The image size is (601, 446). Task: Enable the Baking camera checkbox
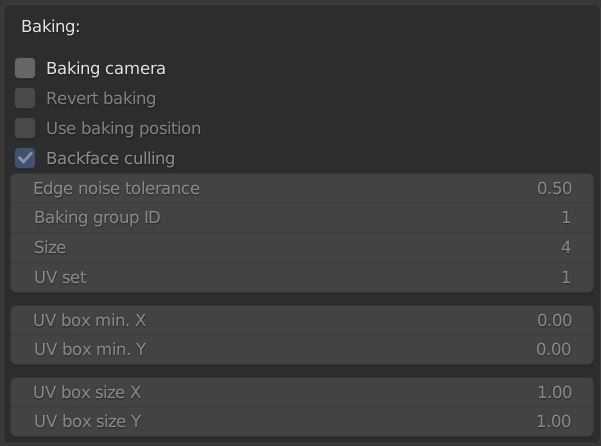pyautogui.click(x=25, y=68)
